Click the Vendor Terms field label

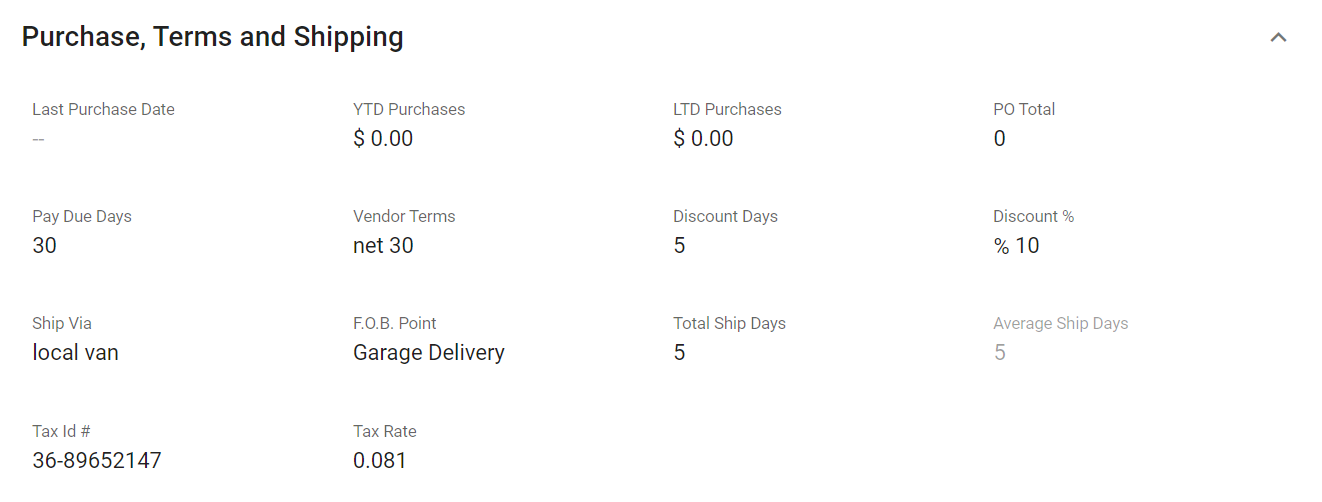[404, 216]
